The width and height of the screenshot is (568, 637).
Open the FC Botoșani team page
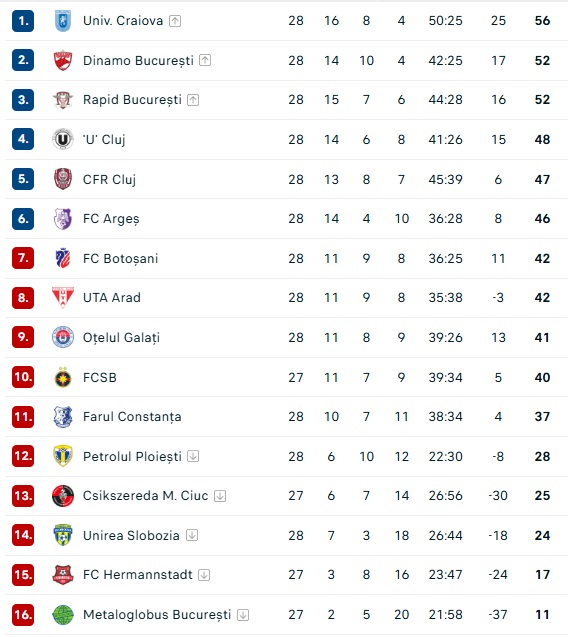tap(120, 258)
